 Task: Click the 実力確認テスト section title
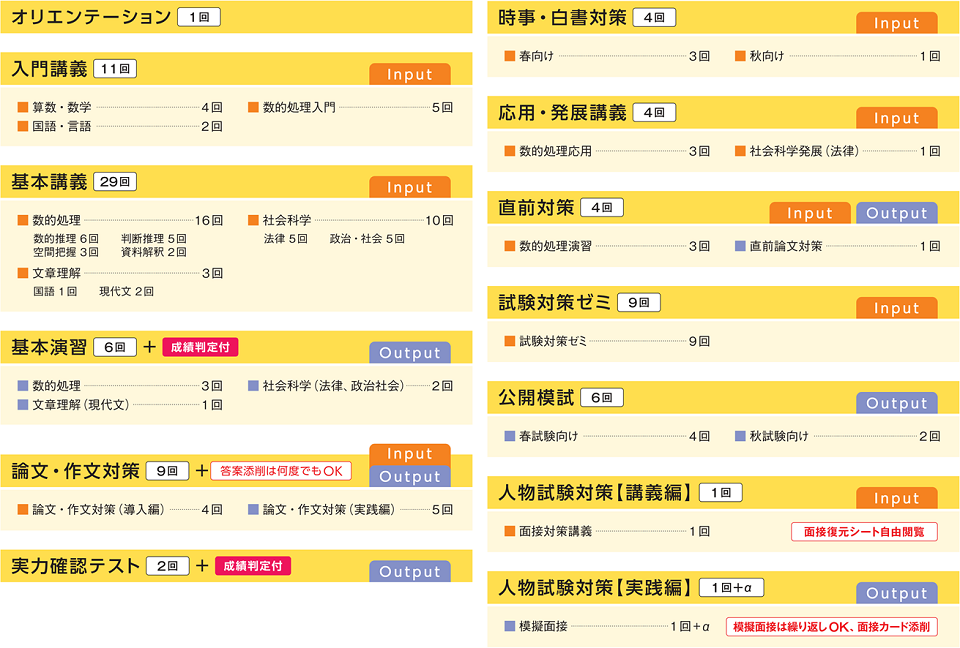click(75, 566)
